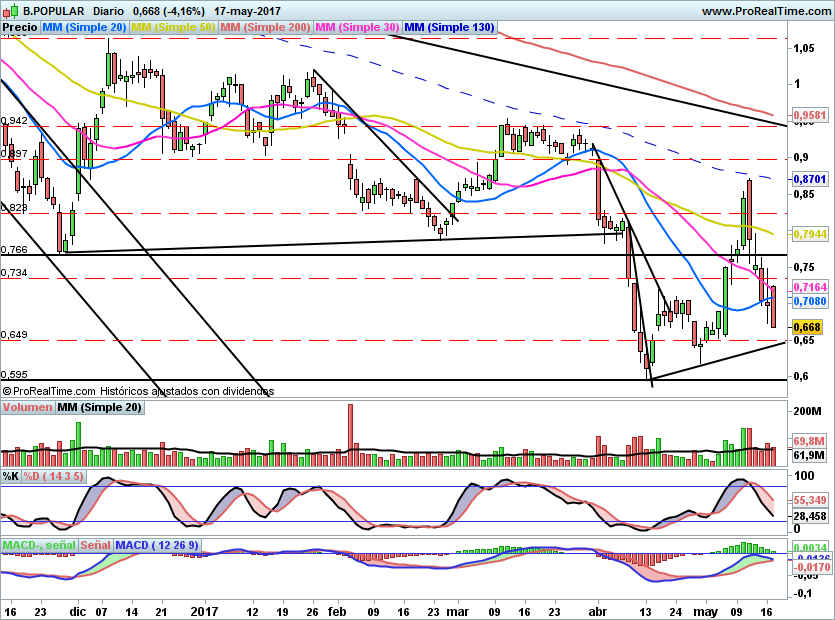Click the MACD (12 26 9) label
The height and width of the screenshot is (620, 835).
[x=157, y=545]
